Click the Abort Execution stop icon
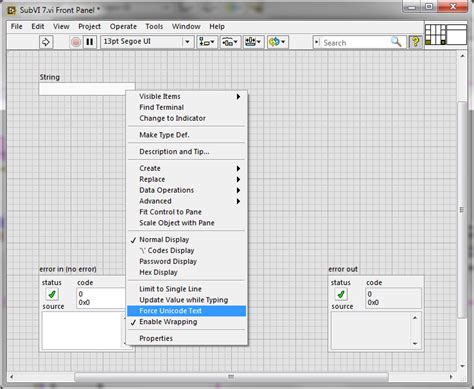 point(76,42)
